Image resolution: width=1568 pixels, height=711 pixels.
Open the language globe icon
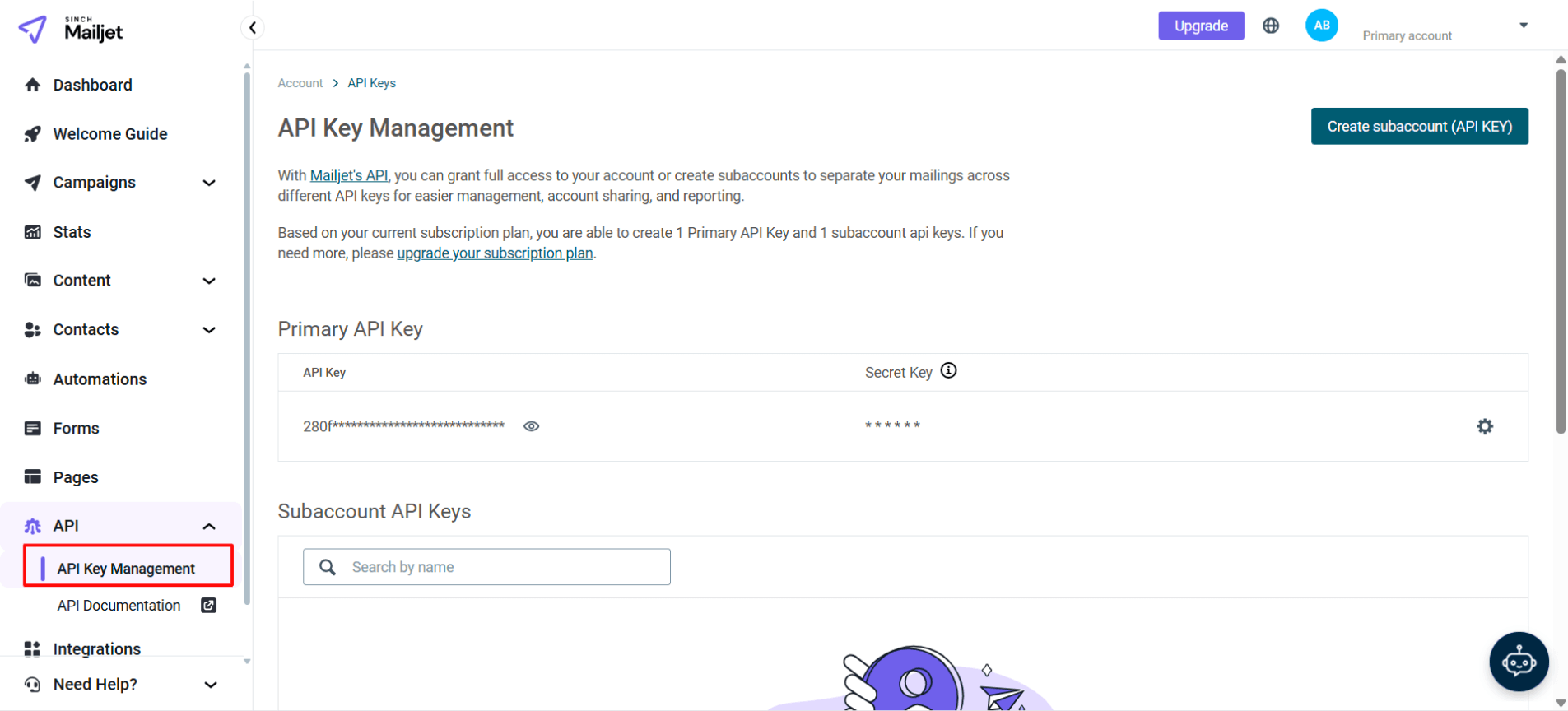[x=1271, y=26]
